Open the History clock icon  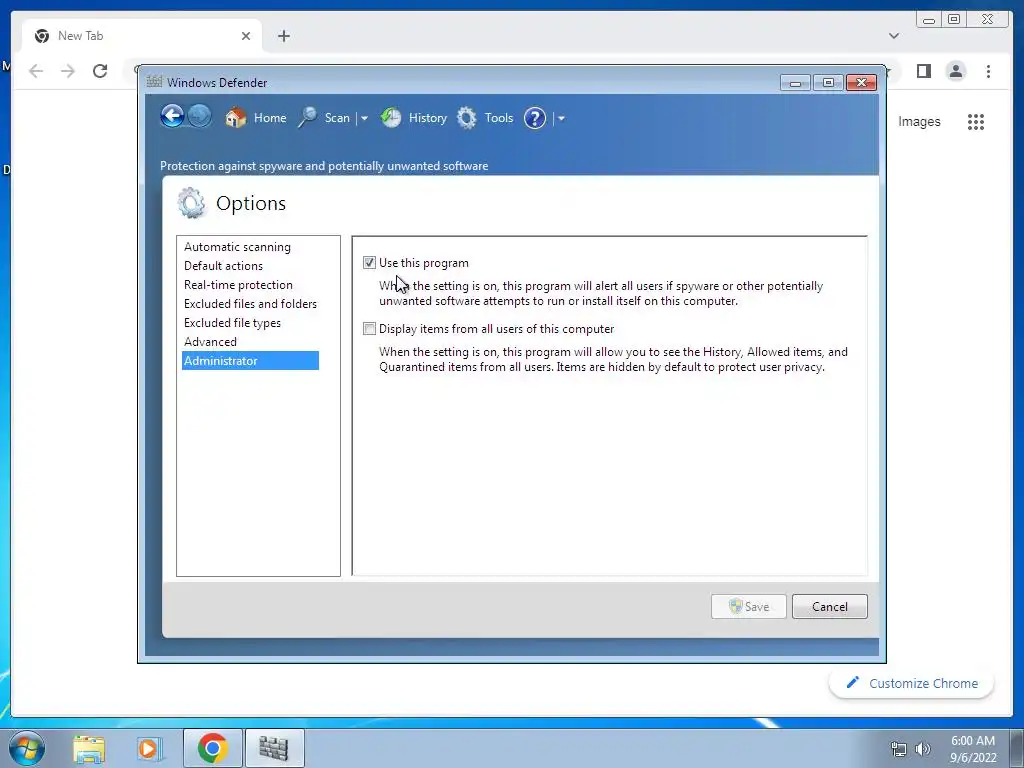(x=391, y=118)
